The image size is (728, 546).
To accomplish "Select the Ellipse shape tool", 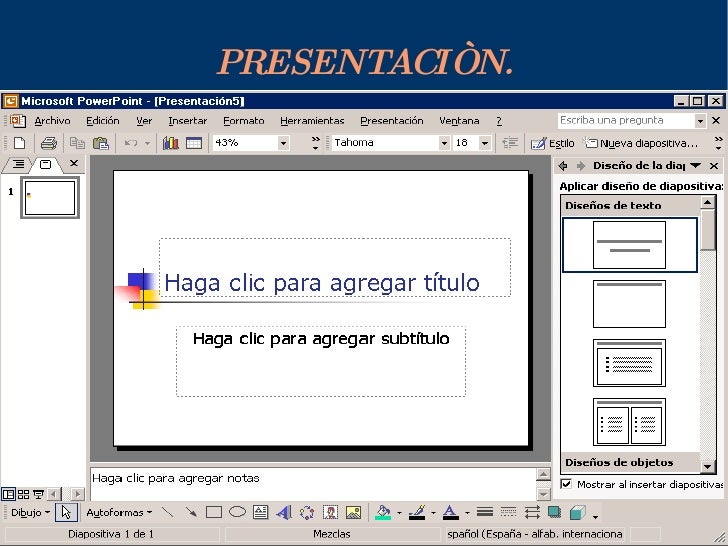I will [x=237, y=512].
